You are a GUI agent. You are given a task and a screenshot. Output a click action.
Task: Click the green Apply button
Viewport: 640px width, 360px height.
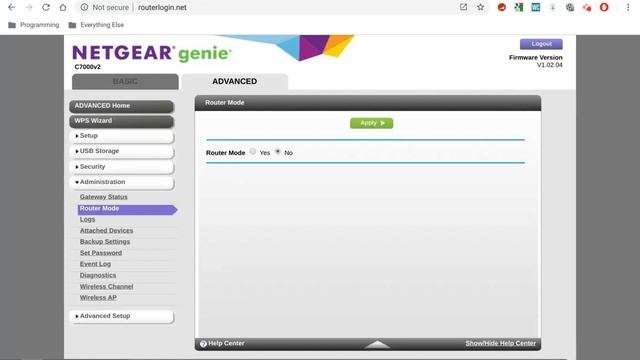click(x=371, y=123)
